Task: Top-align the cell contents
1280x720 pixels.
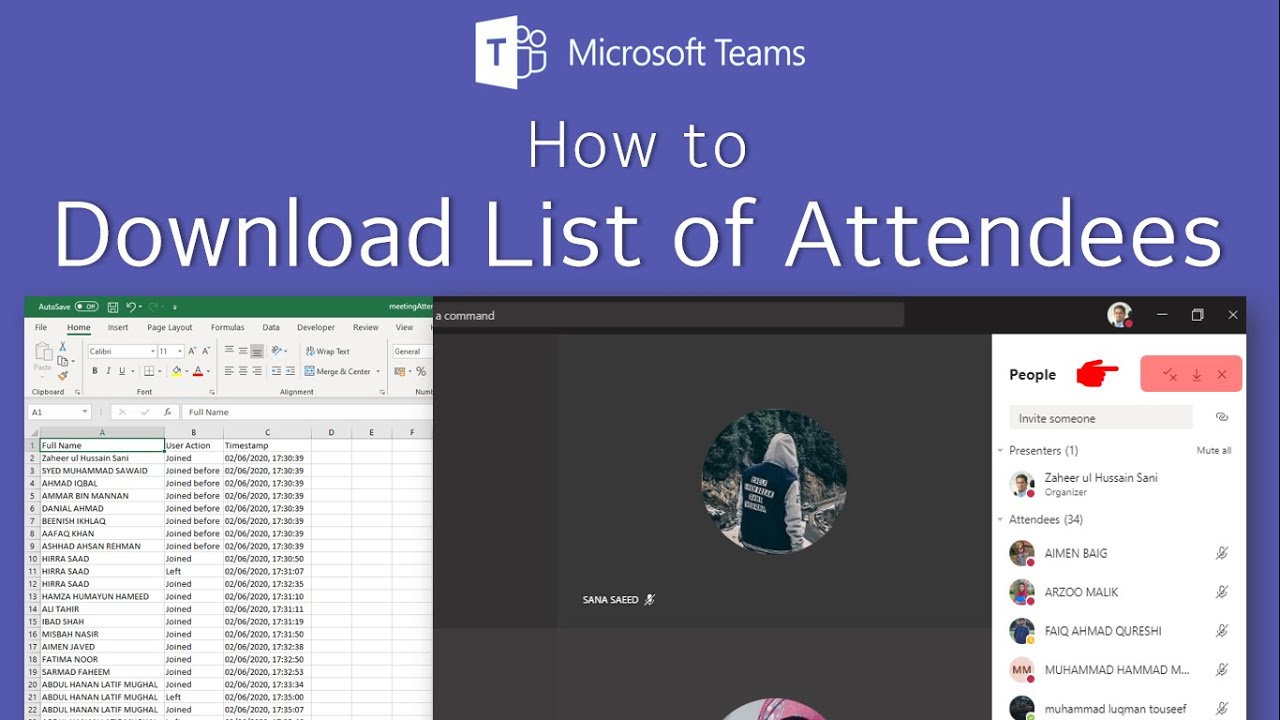Action: (229, 351)
